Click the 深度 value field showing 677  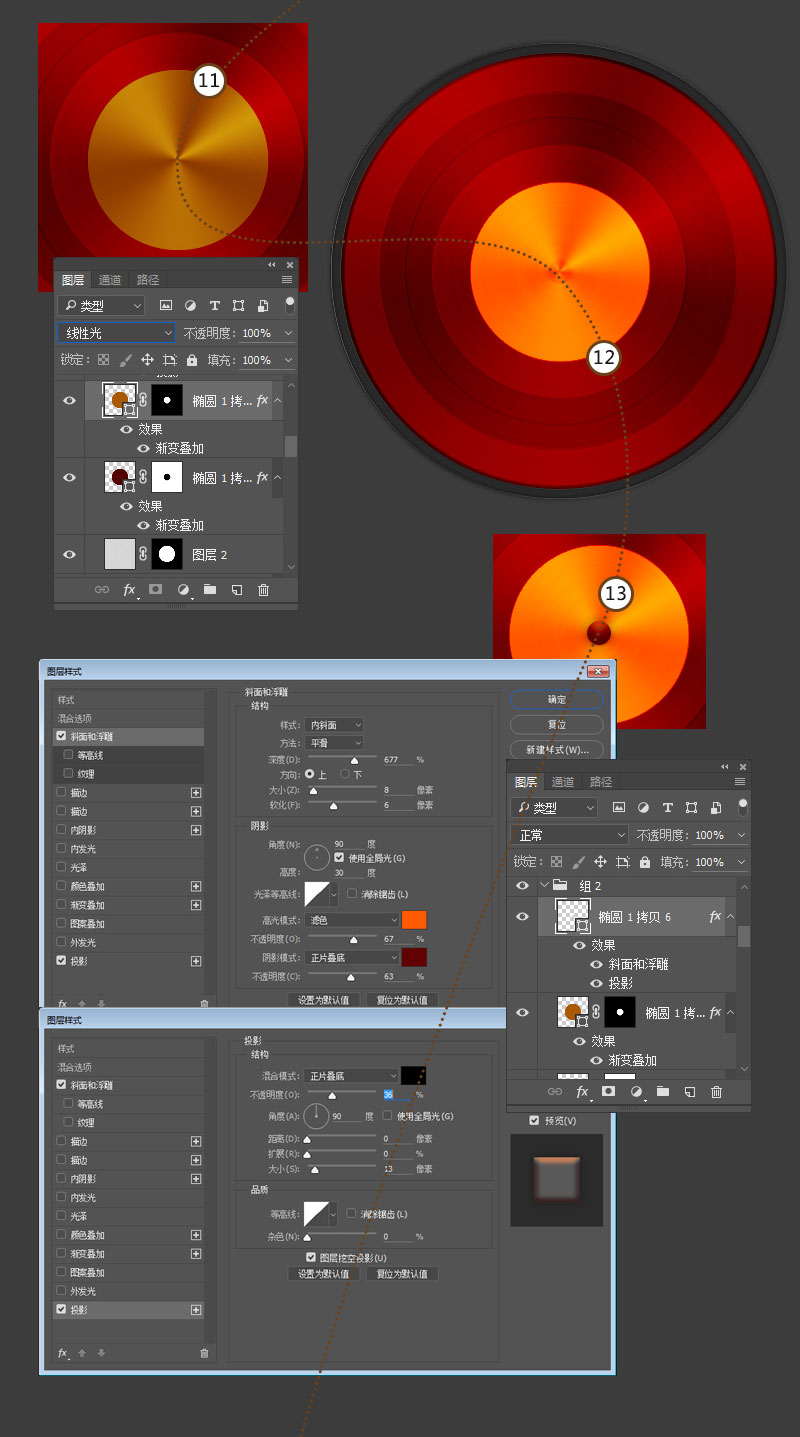tap(398, 760)
